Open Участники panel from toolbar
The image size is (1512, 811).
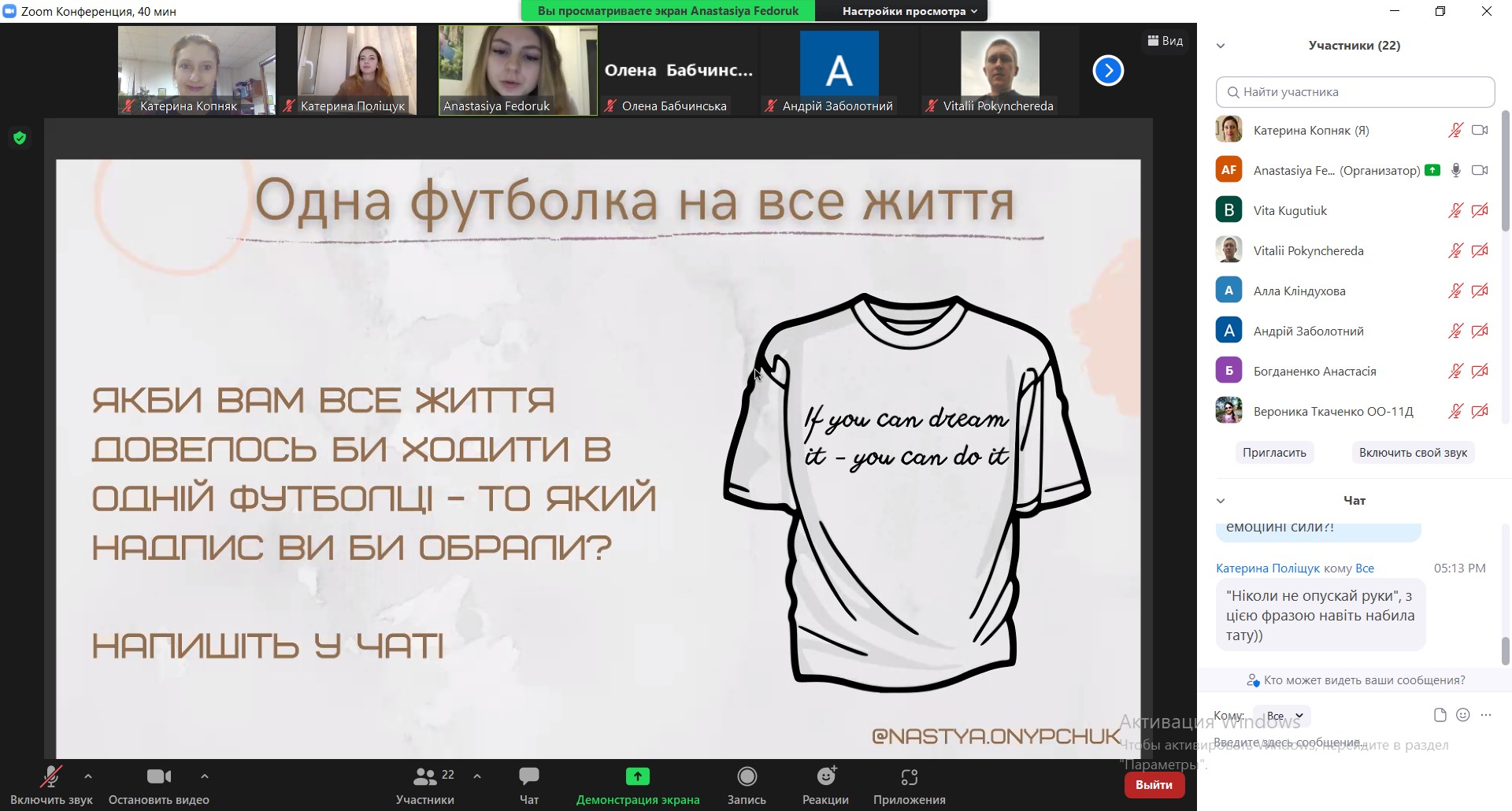tap(425, 777)
